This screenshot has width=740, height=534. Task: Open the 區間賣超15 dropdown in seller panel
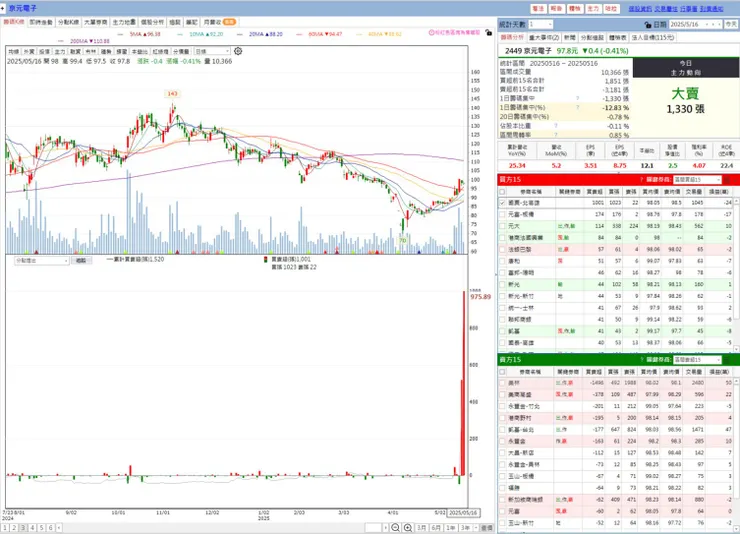point(698,360)
